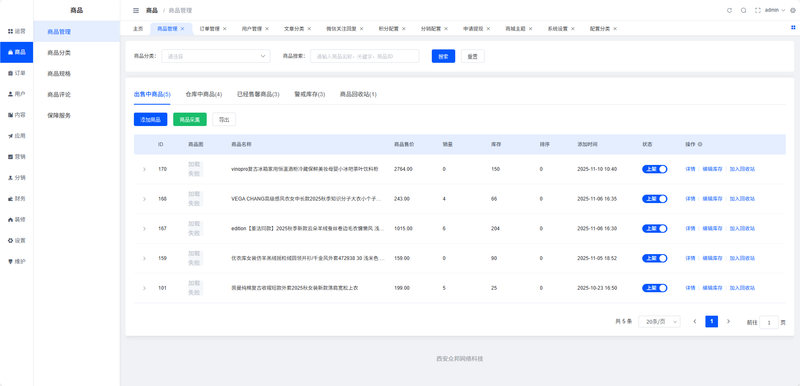This screenshot has height=386, width=800.
Task: Open the 装修 sidebar section
Action: click(x=17, y=219)
